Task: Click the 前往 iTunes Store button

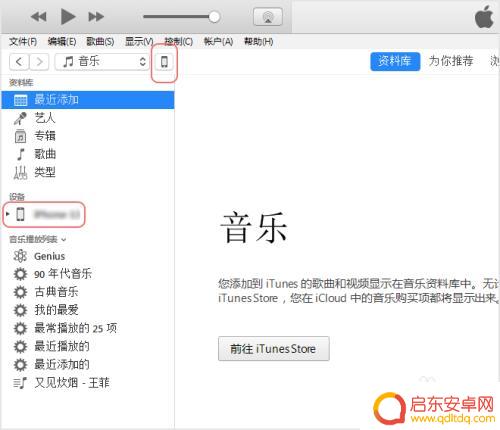Action: [x=274, y=349]
